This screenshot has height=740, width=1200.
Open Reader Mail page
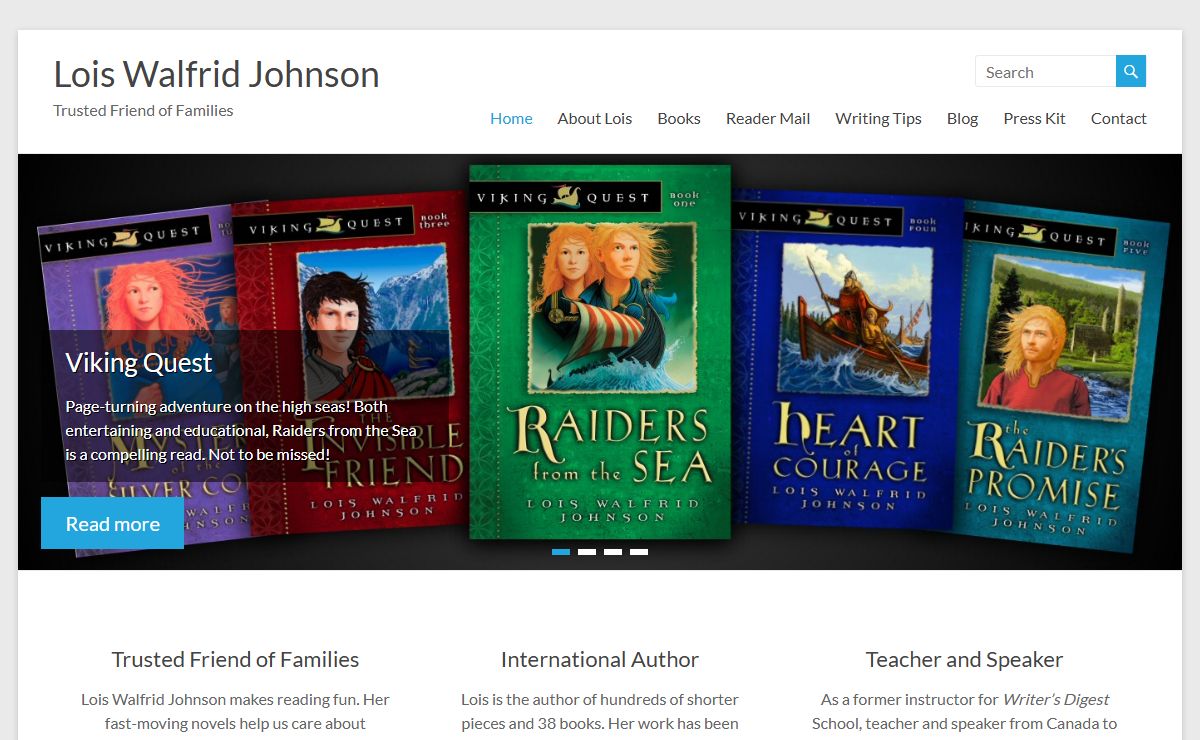[x=768, y=118]
